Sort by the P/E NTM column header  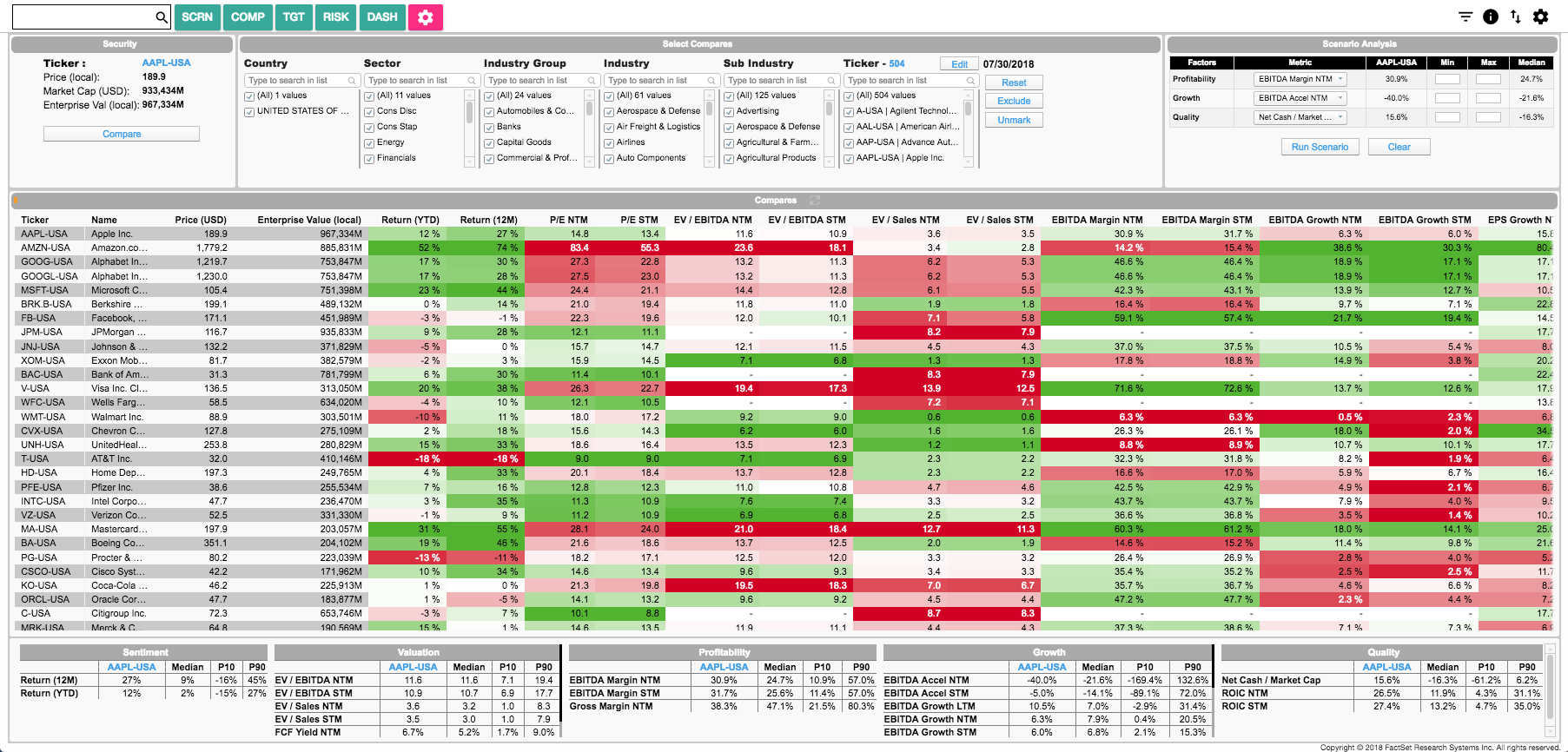569,220
